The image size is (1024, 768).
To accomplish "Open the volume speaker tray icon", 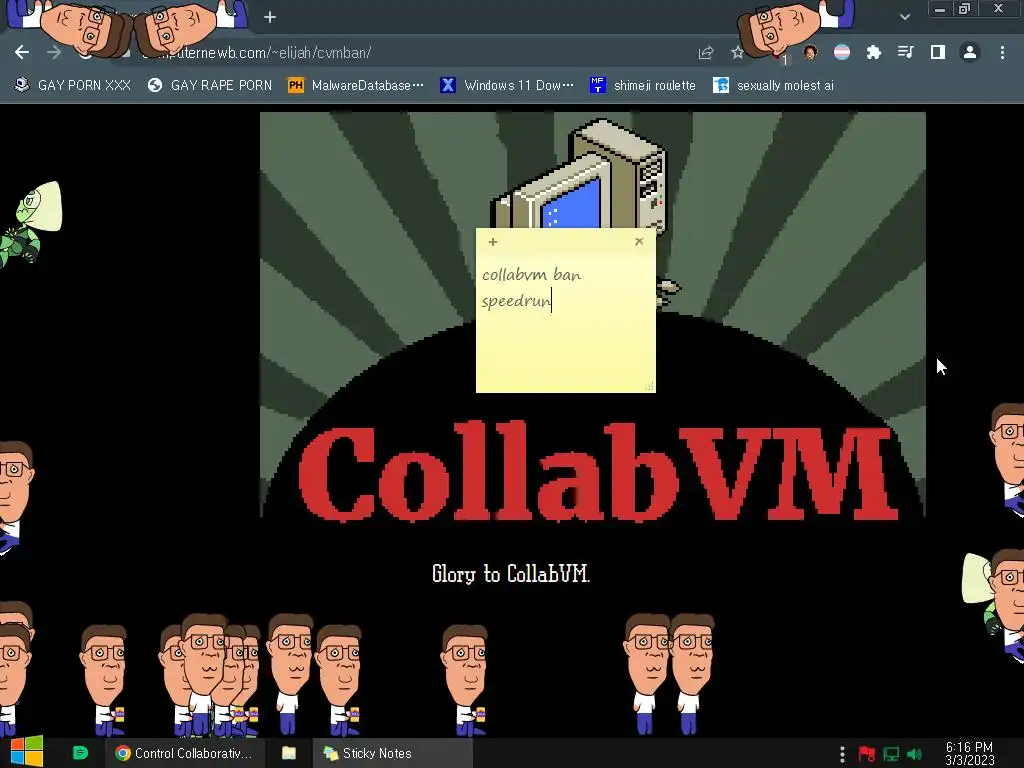I will pos(915,754).
